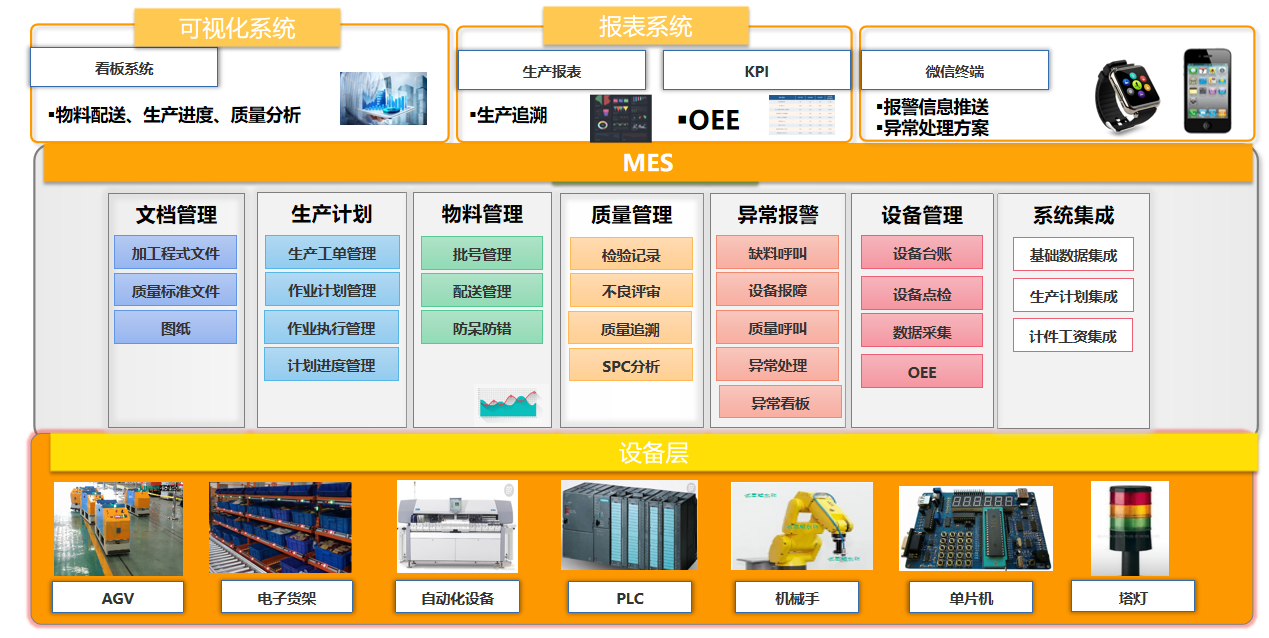
Task: Open 设备台账
Action: pos(922,253)
